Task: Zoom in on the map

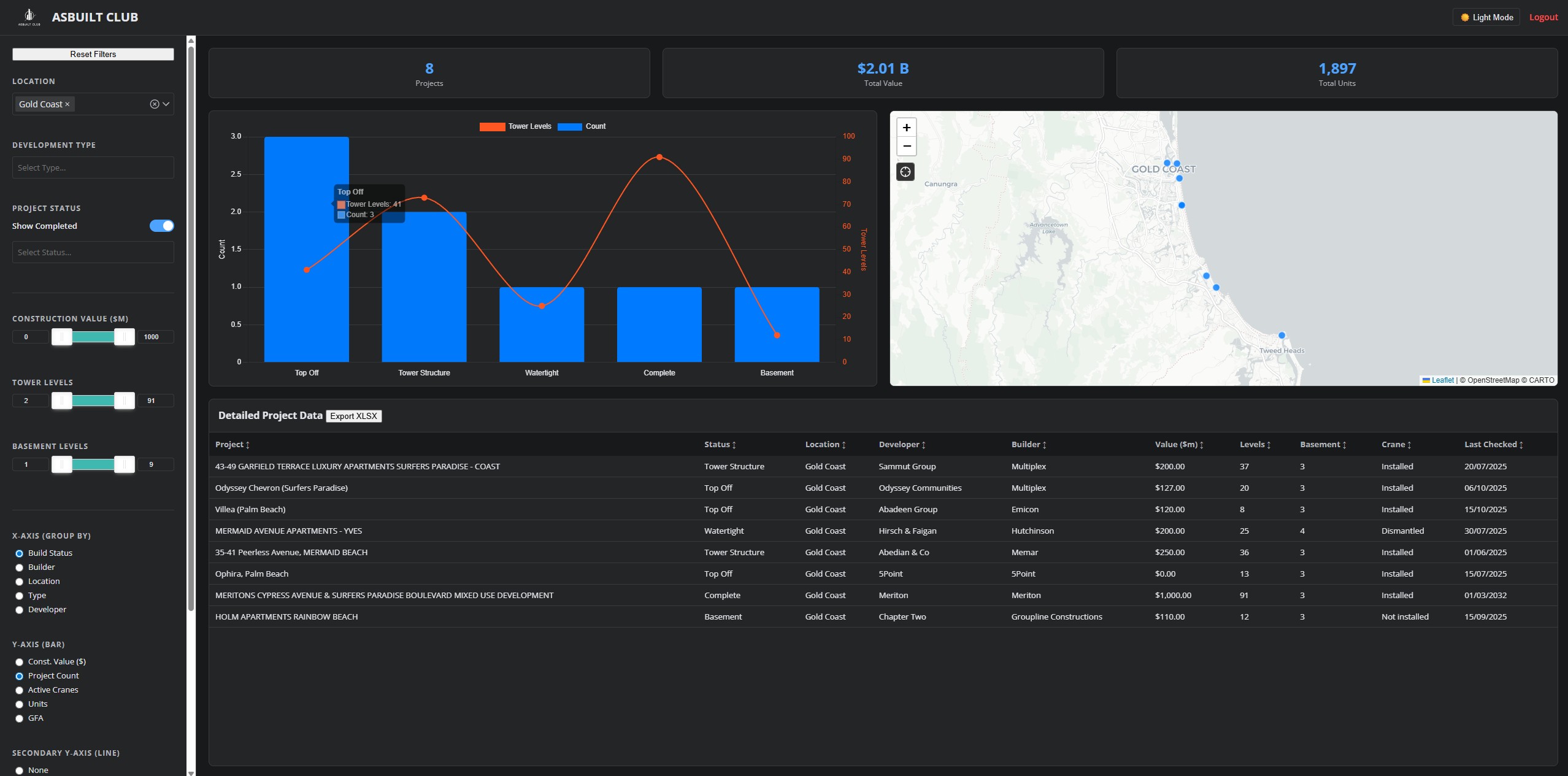Action: click(x=906, y=128)
